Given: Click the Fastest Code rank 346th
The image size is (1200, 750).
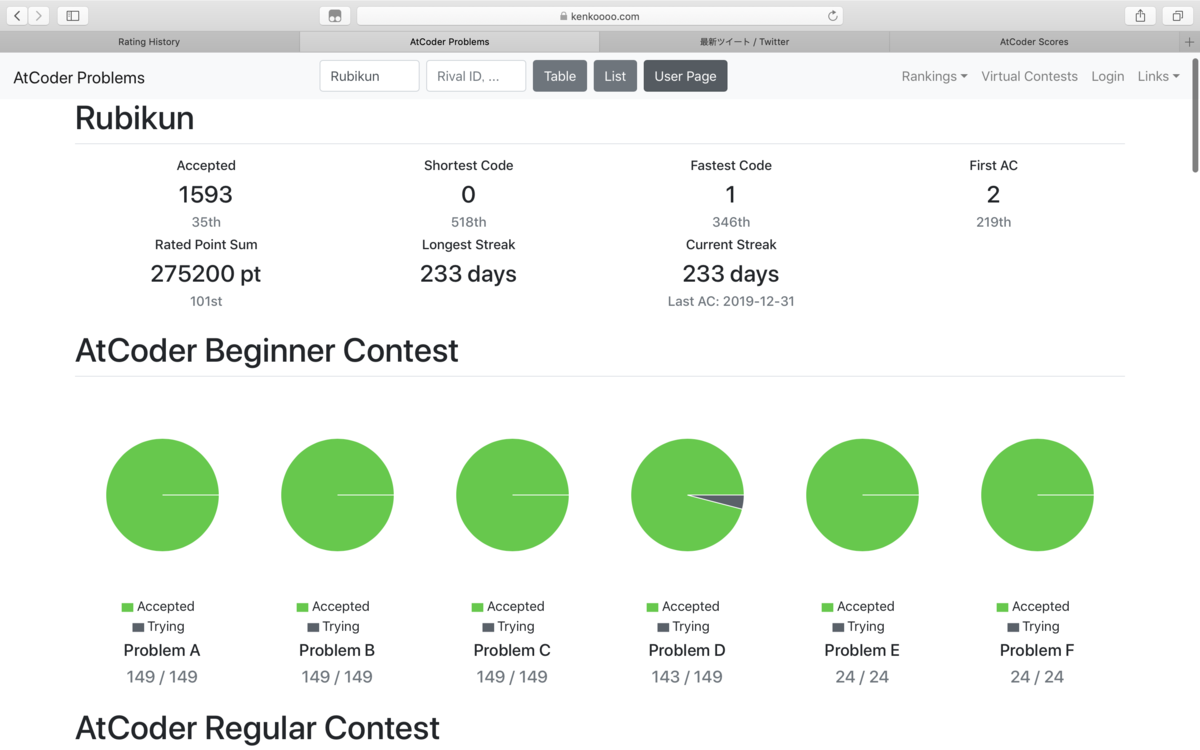Looking at the screenshot, I should tap(731, 222).
